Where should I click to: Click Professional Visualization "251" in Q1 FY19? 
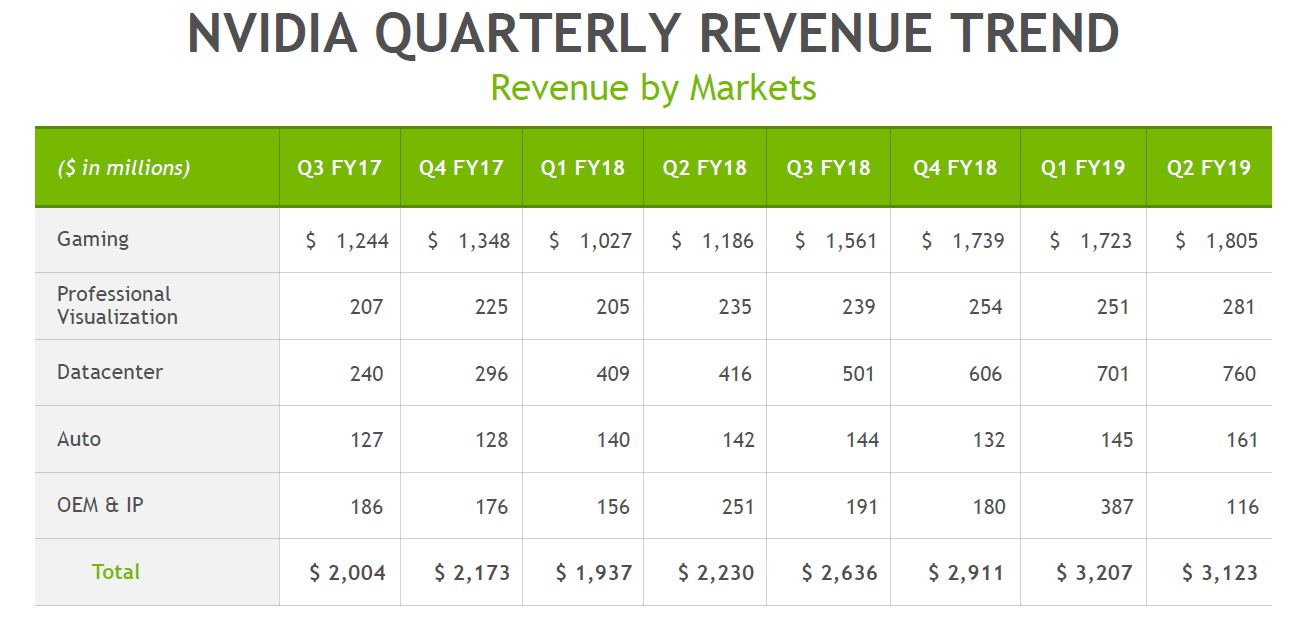1113,307
